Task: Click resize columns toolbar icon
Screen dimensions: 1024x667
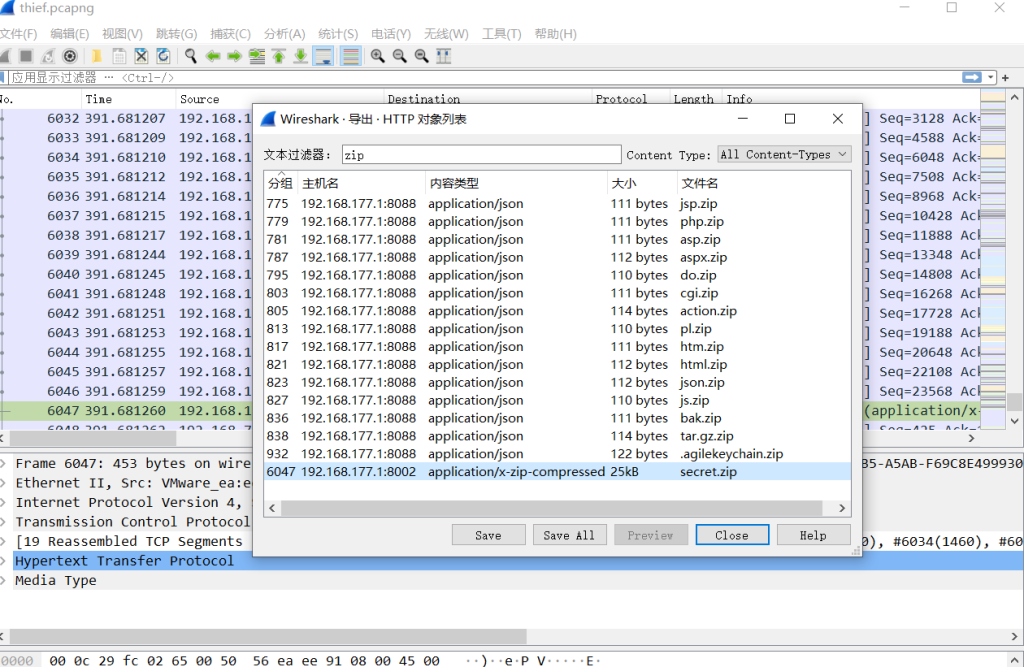Action: [x=443, y=56]
